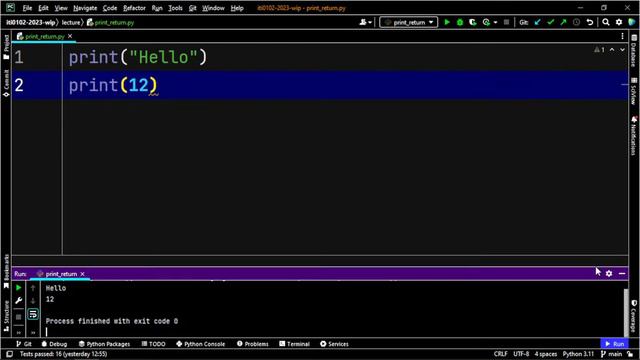Open main branch widget in status bar
The width and height of the screenshot is (640, 360).
[x=611, y=354]
